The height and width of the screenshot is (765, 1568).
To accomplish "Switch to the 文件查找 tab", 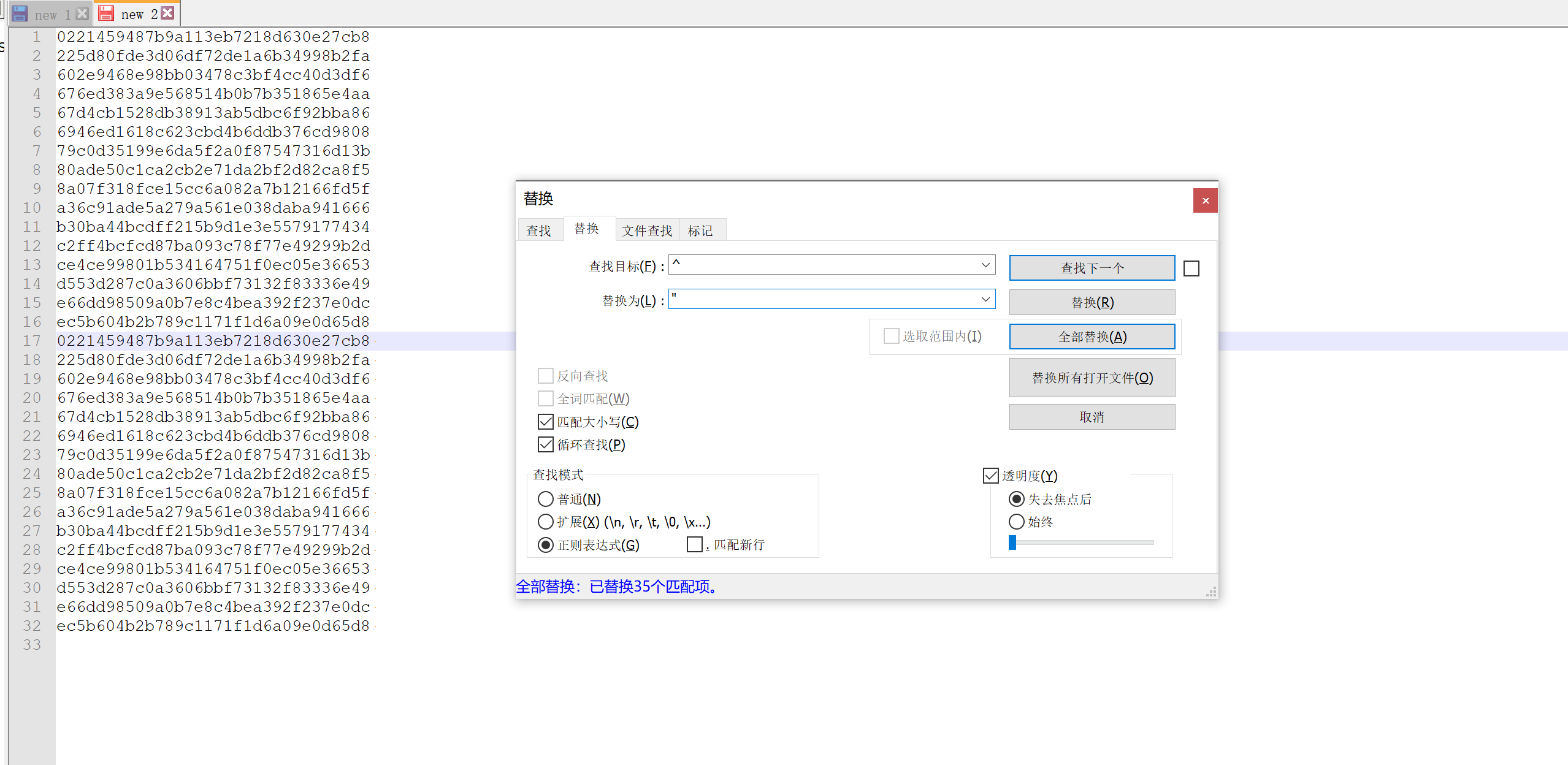I will point(646,230).
